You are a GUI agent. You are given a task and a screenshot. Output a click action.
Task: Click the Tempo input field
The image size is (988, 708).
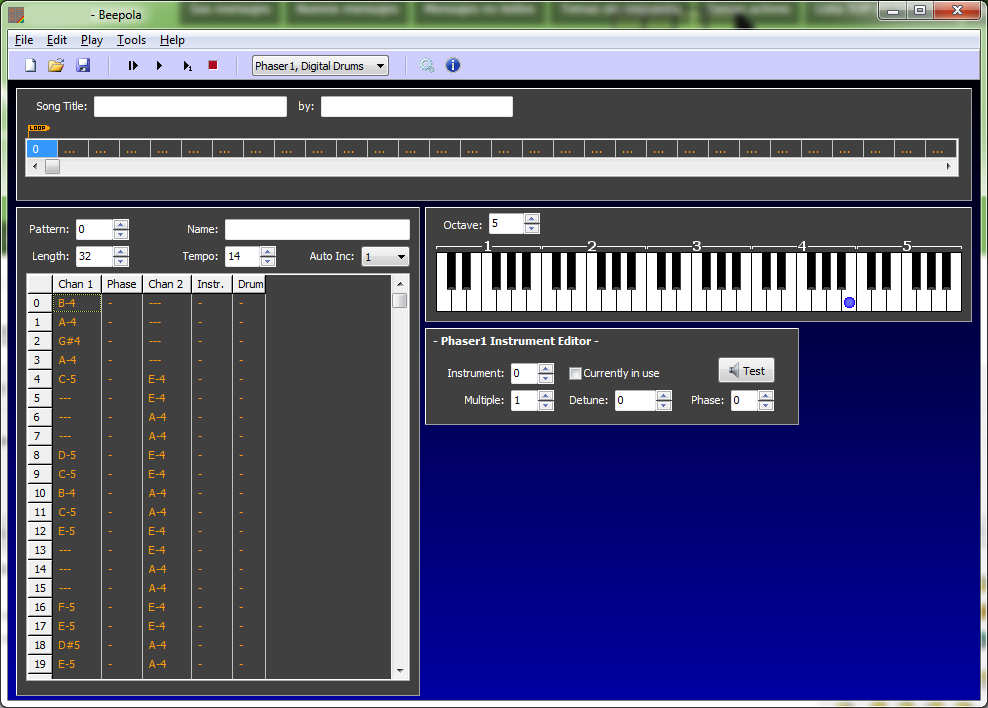[x=243, y=256]
